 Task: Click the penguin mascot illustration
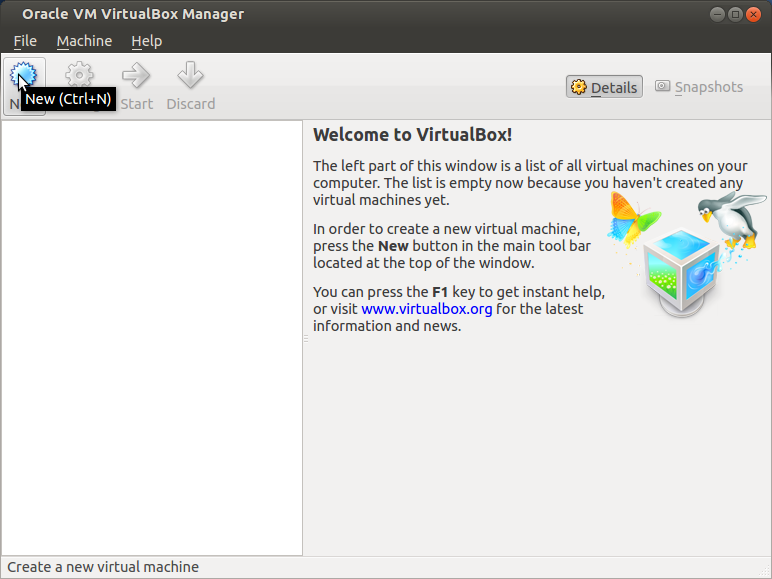tap(727, 220)
